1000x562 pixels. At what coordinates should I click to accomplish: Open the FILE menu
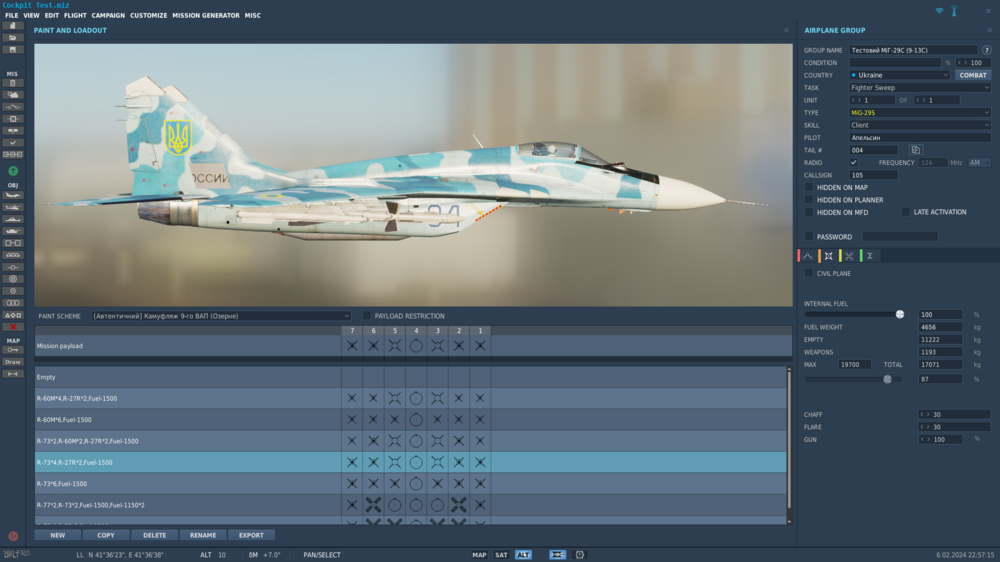pos(11,15)
